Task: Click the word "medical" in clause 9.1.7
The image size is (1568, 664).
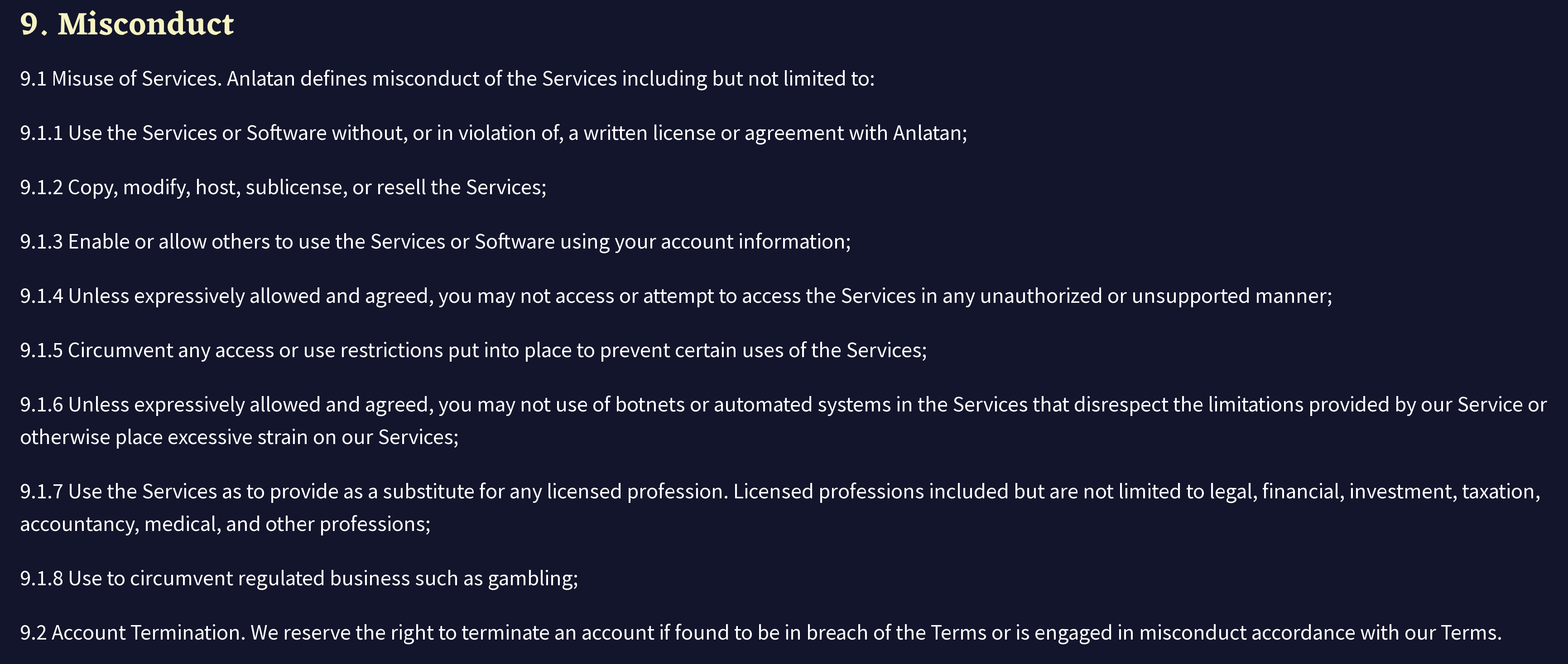Action: (x=181, y=524)
